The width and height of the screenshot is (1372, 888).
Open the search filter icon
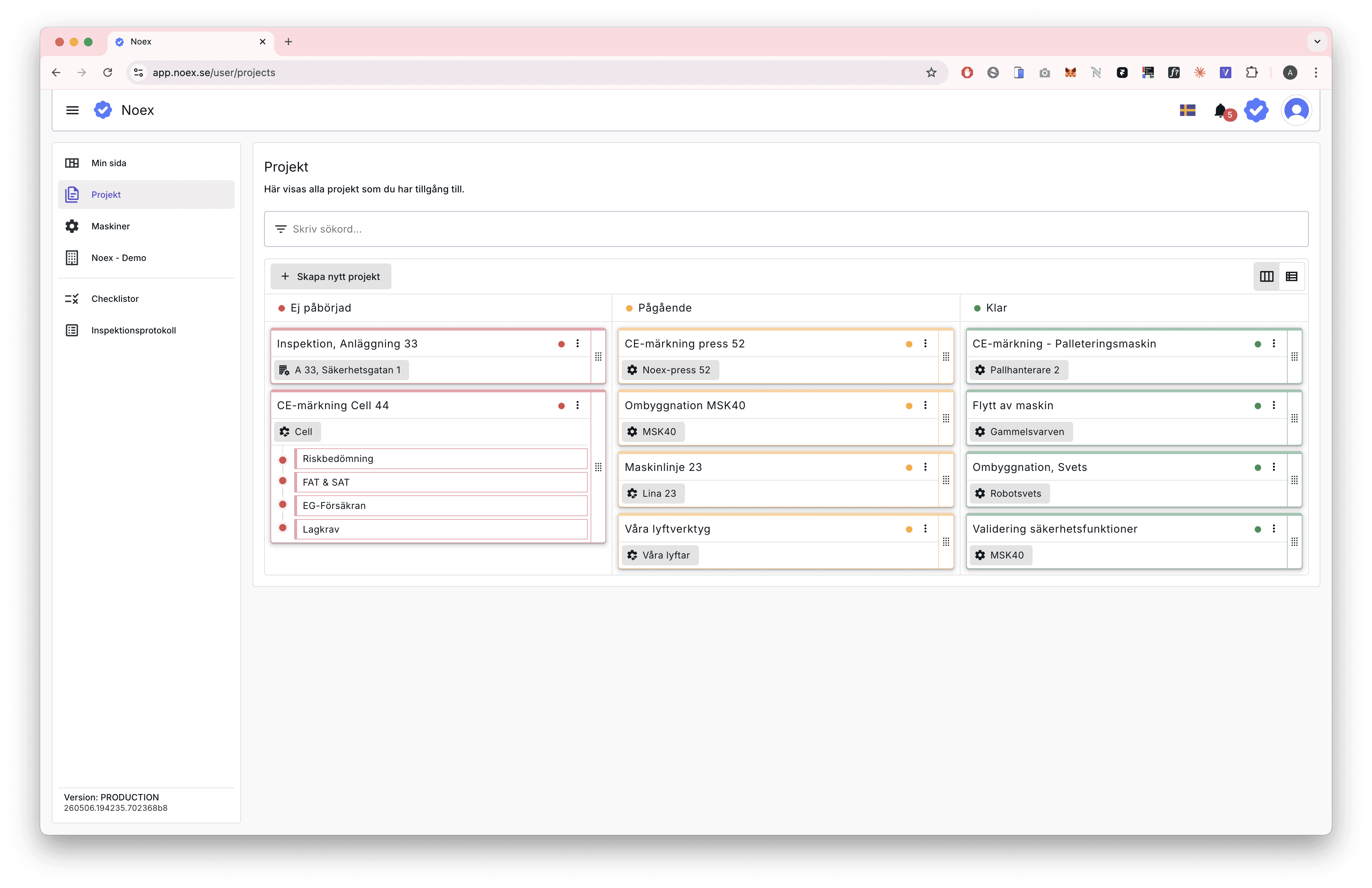pyautogui.click(x=281, y=229)
